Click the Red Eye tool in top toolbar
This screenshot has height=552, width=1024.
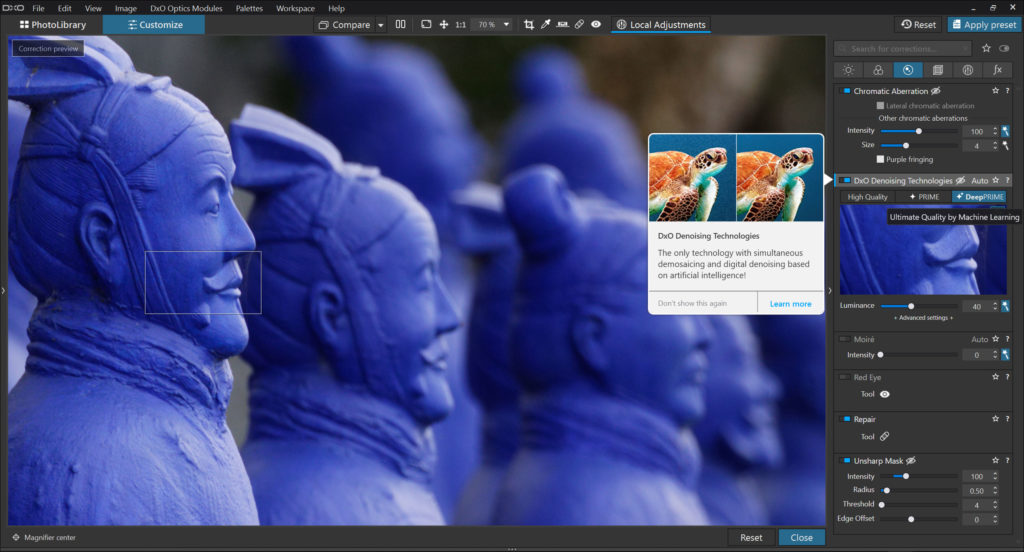(596, 24)
